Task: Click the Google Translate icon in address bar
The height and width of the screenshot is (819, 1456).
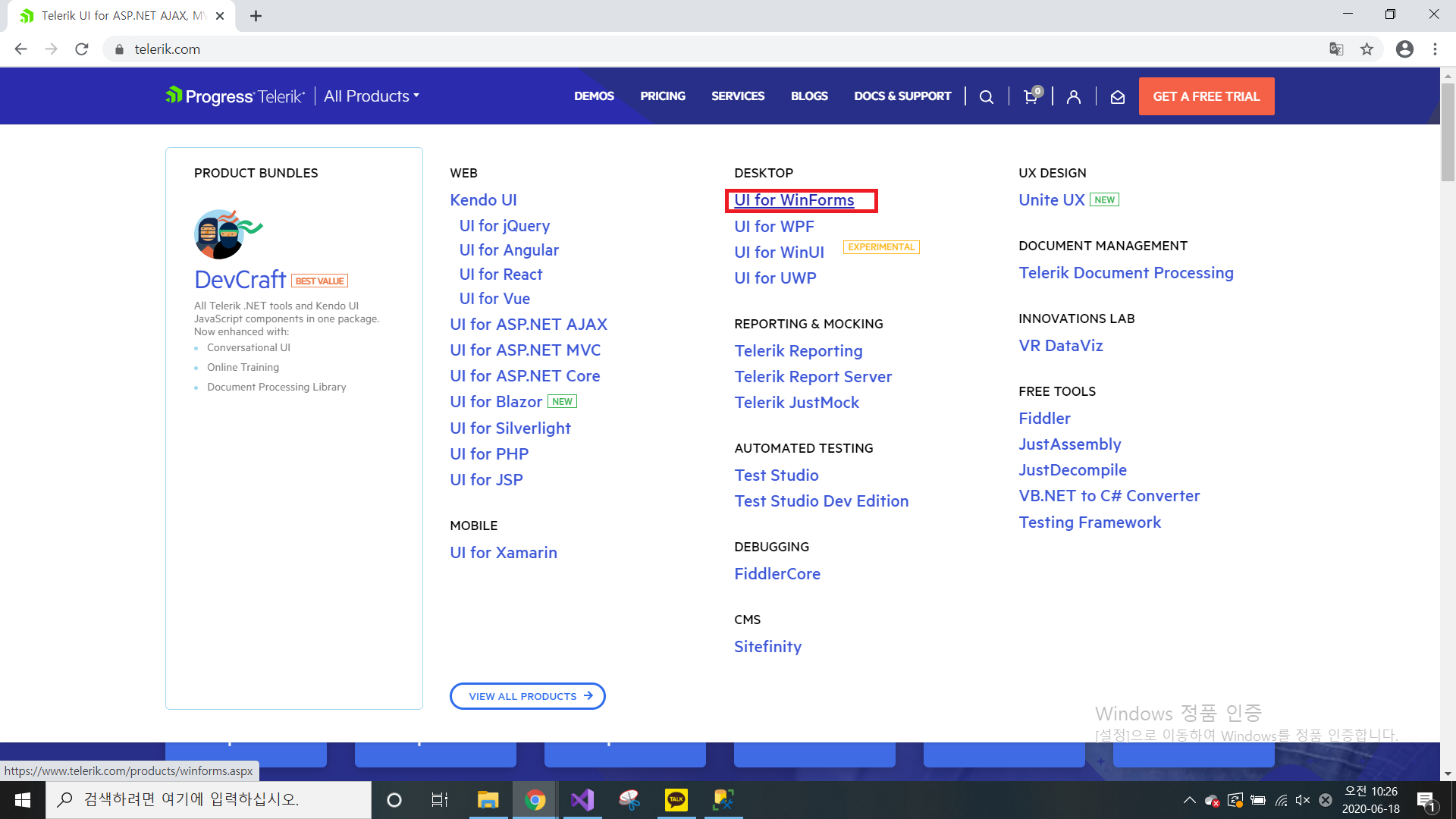Action: pos(1336,49)
